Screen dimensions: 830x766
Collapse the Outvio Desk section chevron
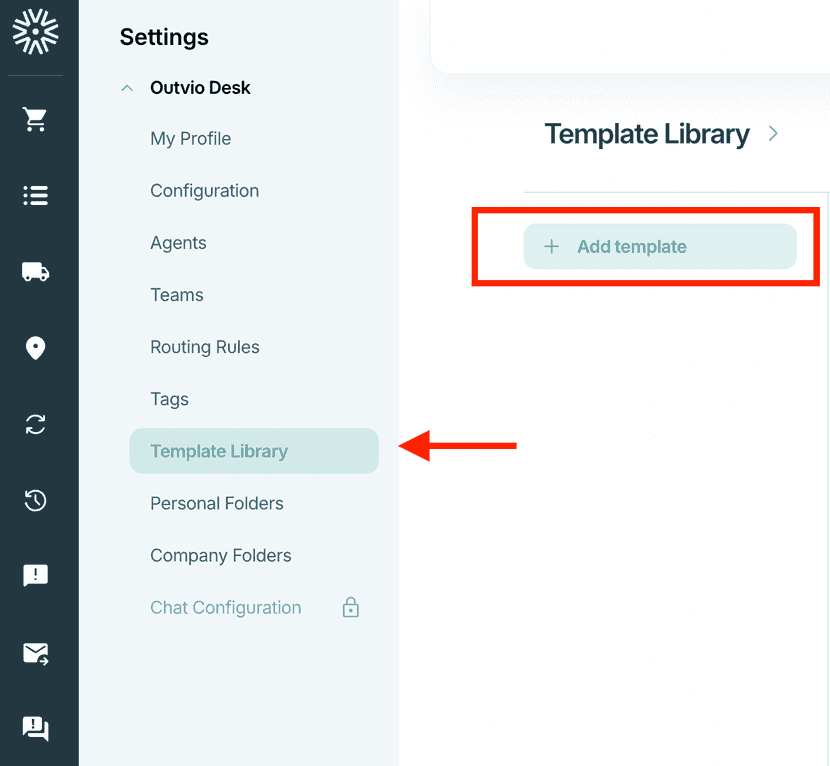tap(127, 88)
